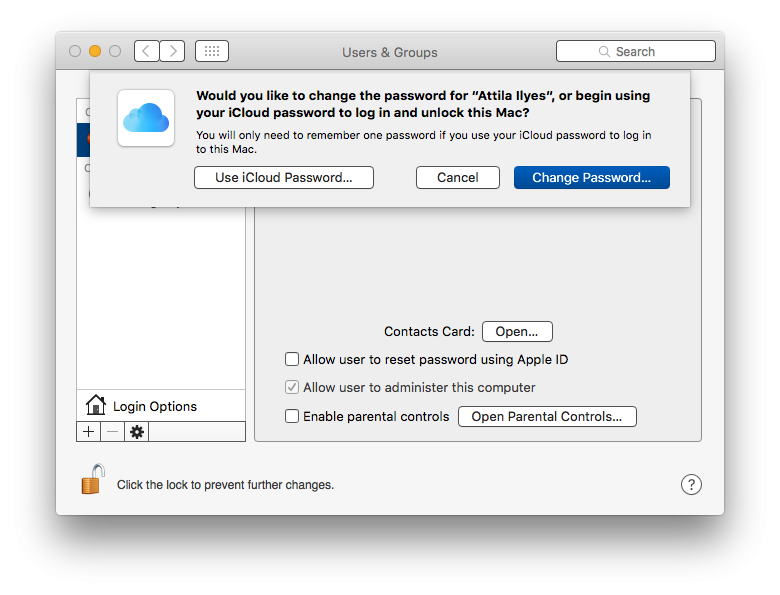Open the Contacts Card

[517, 332]
